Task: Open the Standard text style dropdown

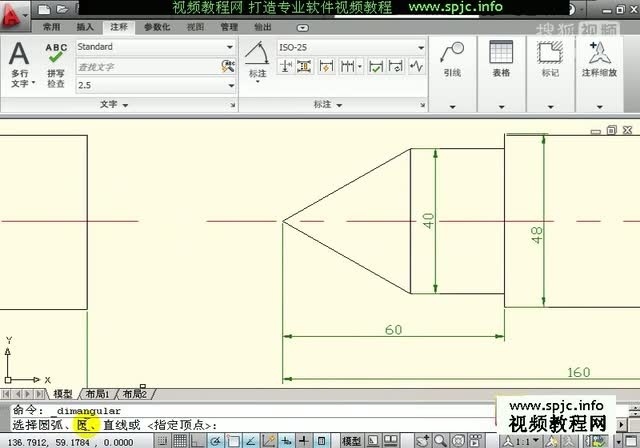Action: pos(230,47)
